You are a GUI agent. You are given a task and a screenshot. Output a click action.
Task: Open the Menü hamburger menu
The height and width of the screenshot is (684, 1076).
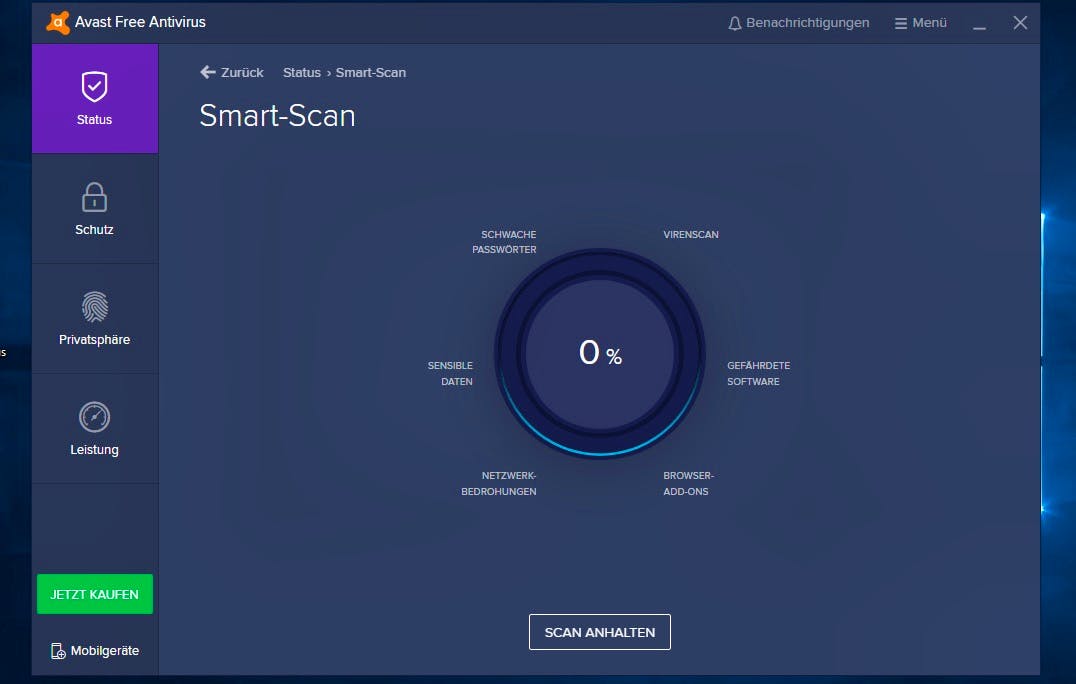tap(901, 23)
